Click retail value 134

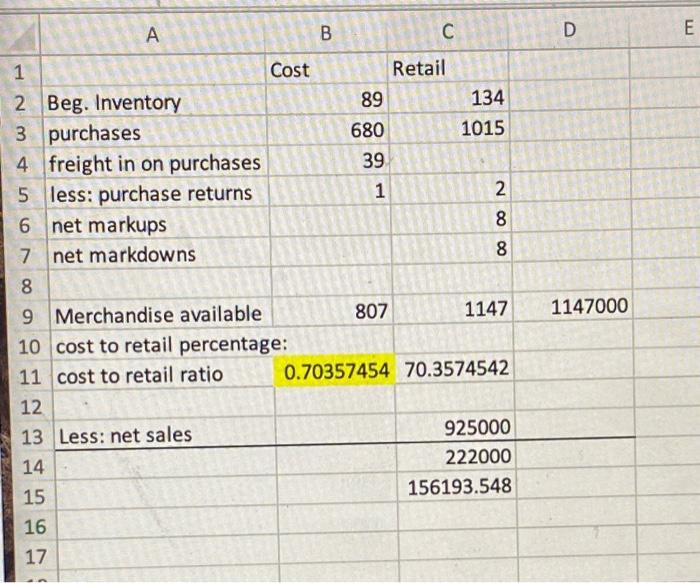pos(449,98)
